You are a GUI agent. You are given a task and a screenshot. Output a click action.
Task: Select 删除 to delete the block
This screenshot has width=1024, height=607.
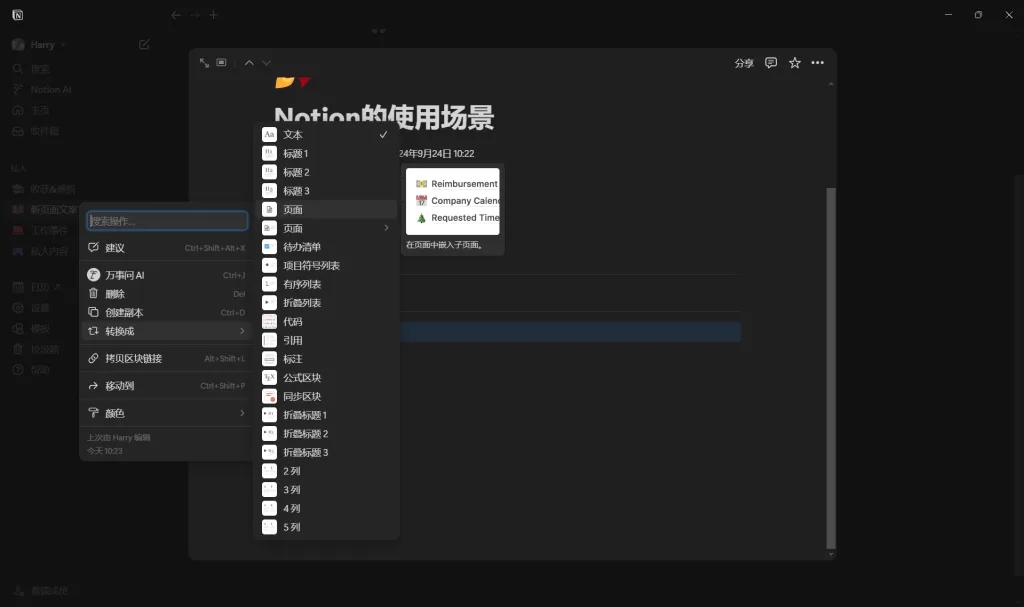[x=167, y=294]
